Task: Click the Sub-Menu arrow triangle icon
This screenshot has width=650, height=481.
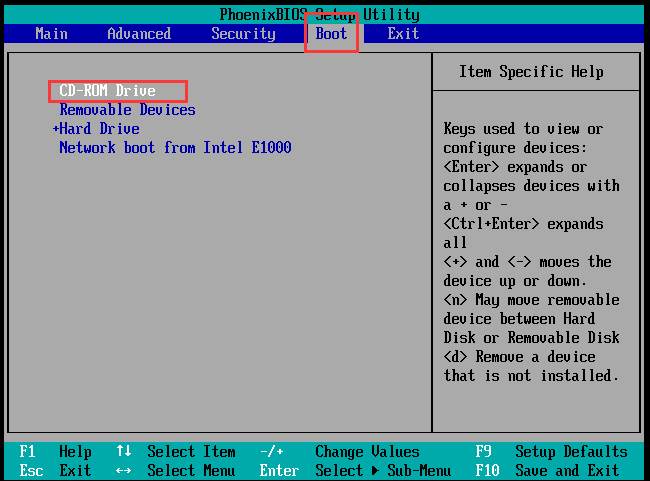Action: click(375, 471)
